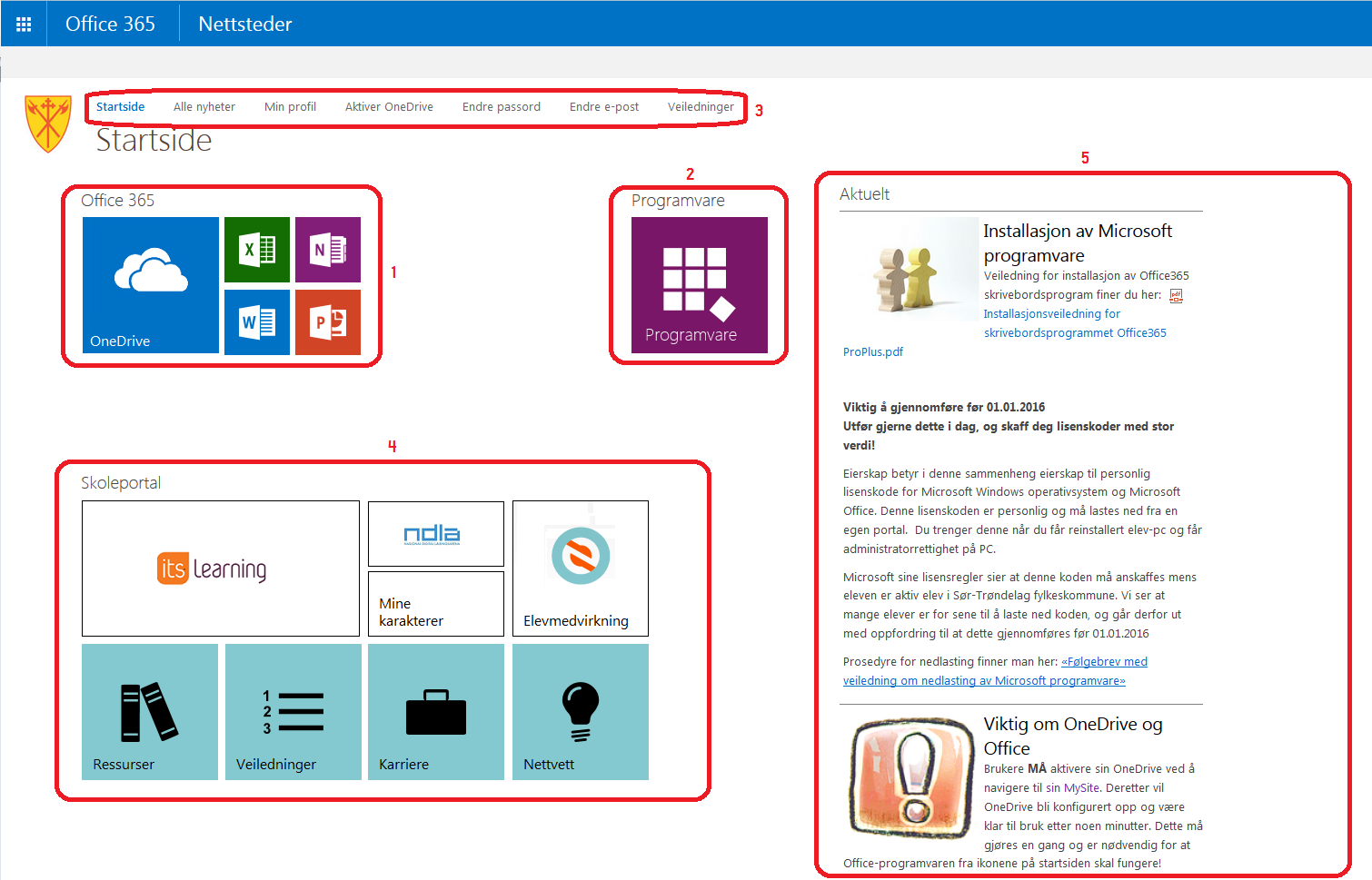The width and height of the screenshot is (1372, 880).
Task: Launch Excel from the green tile
Action: click(257, 250)
